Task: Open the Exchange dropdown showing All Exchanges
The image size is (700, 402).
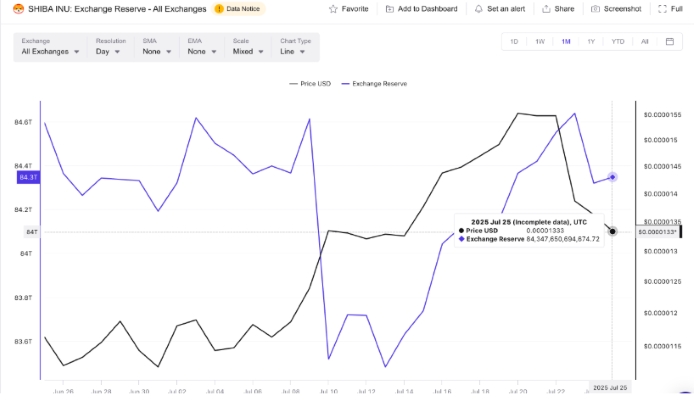Action: click(x=50, y=47)
